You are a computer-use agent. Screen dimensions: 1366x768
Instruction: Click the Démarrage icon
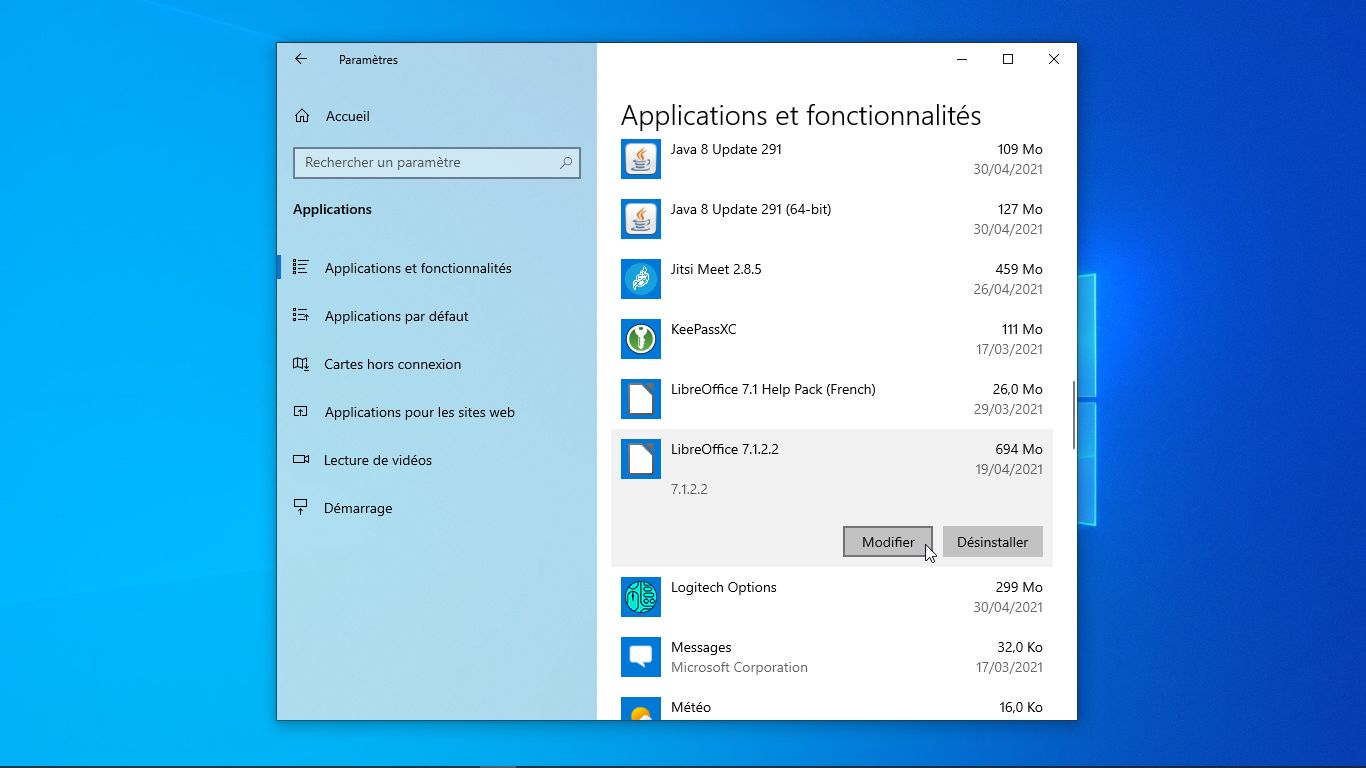[300, 507]
